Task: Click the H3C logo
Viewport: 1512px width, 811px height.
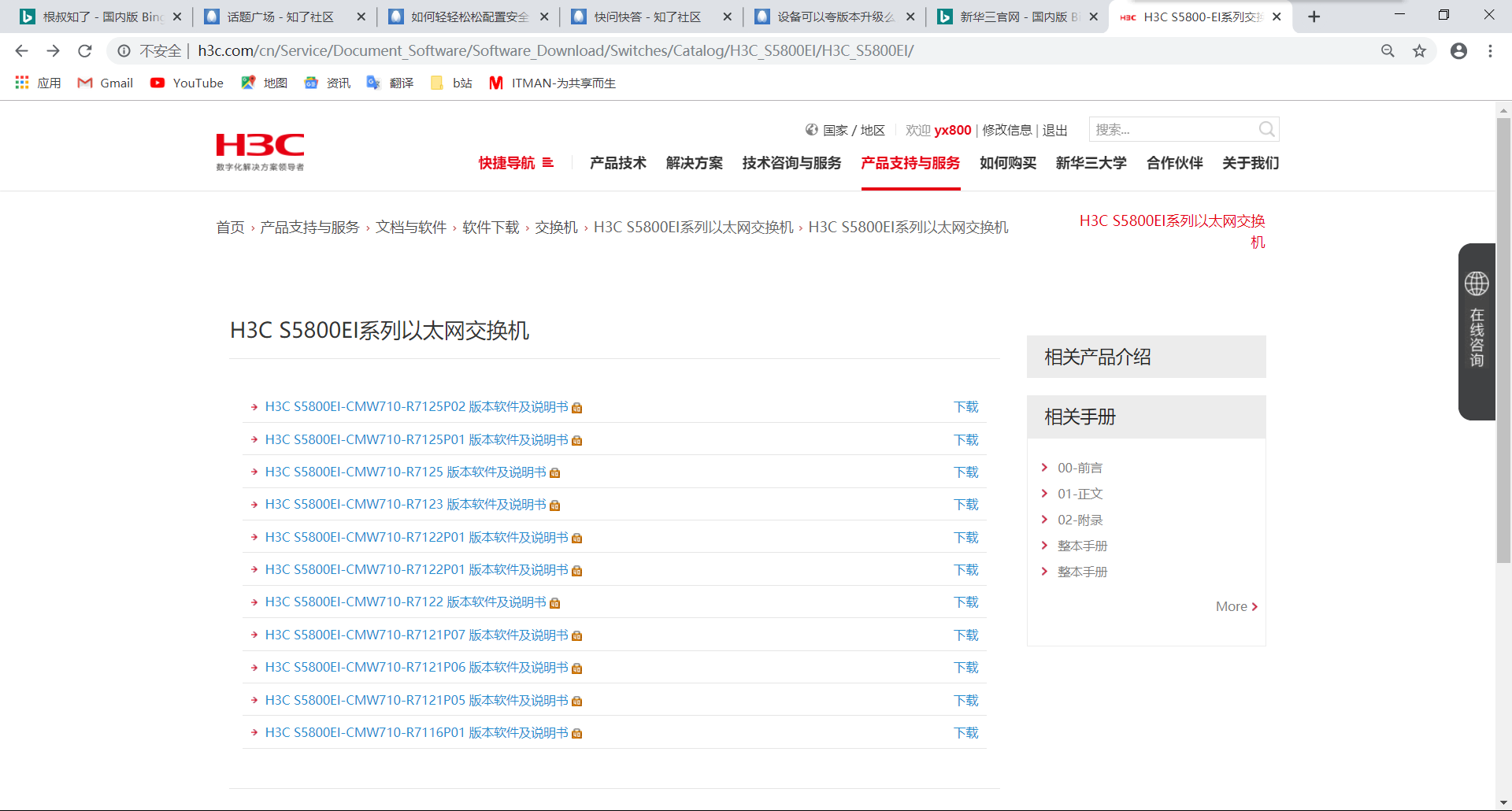Action: point(260,151)
